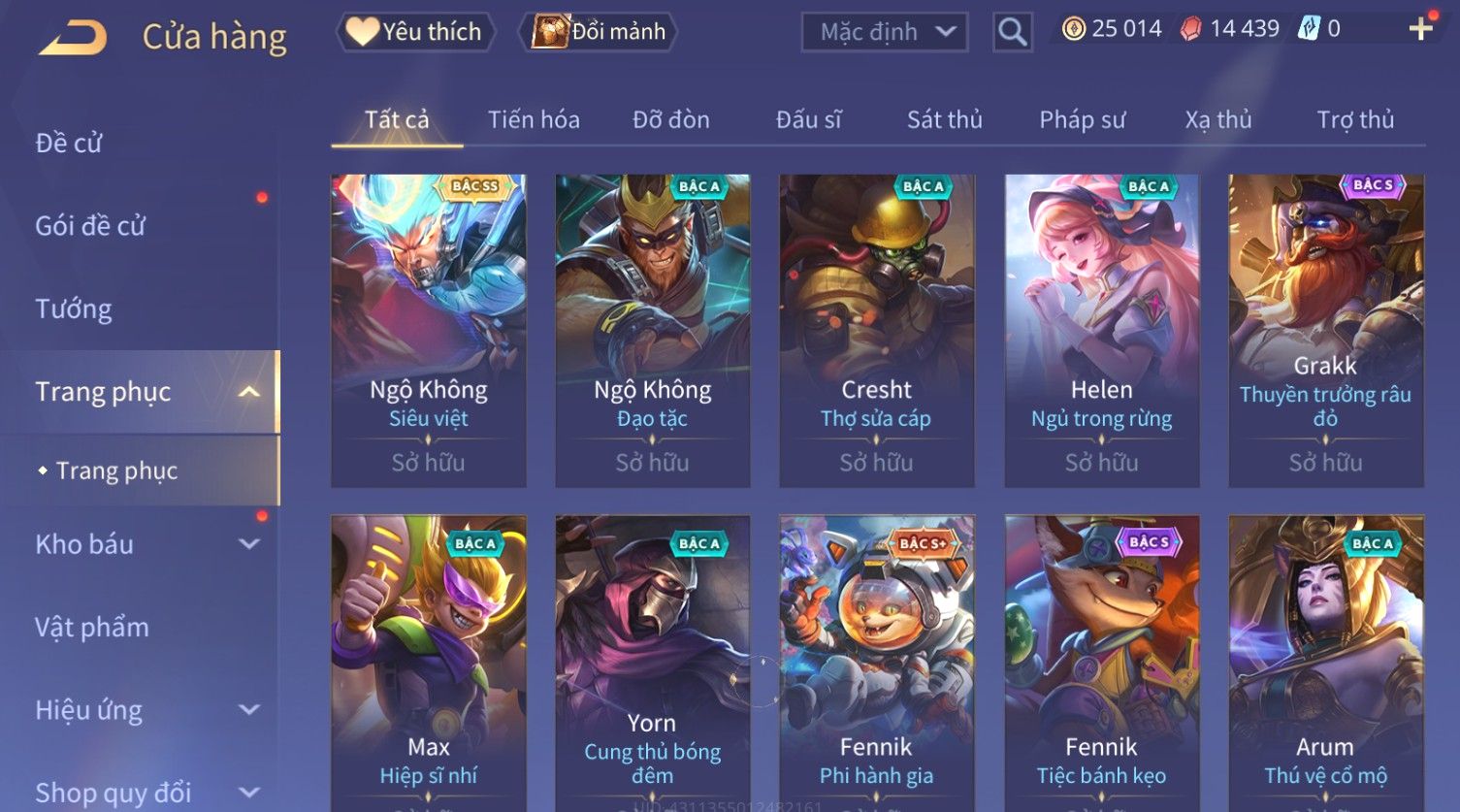Open Helen Ngủ trong rừng skin card
This screenshot has height=812, width=1460.
click(x=1102, y=331)
